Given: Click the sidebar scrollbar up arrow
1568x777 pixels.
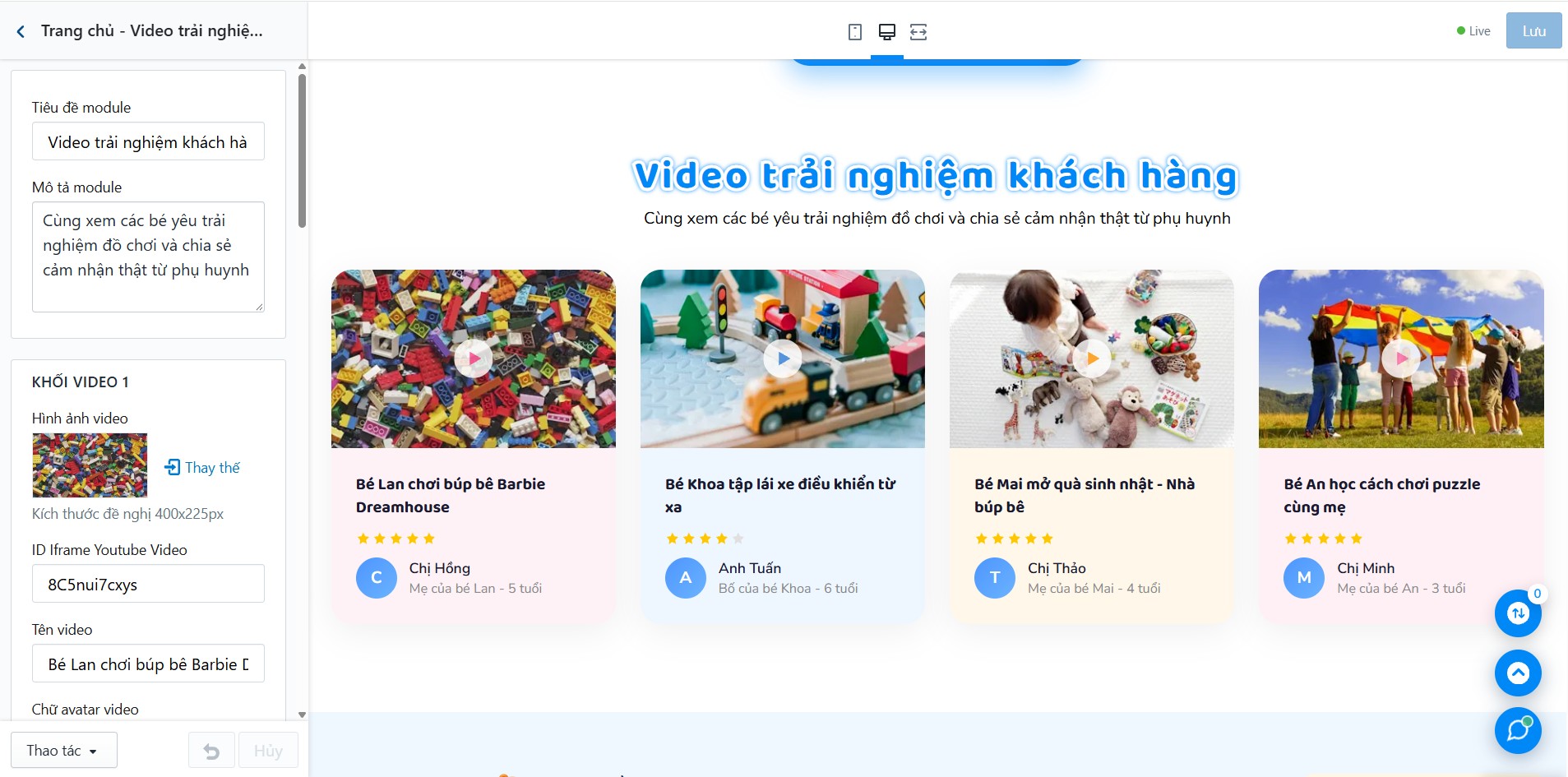Looking at the screenshot, I should pos(302,67).
